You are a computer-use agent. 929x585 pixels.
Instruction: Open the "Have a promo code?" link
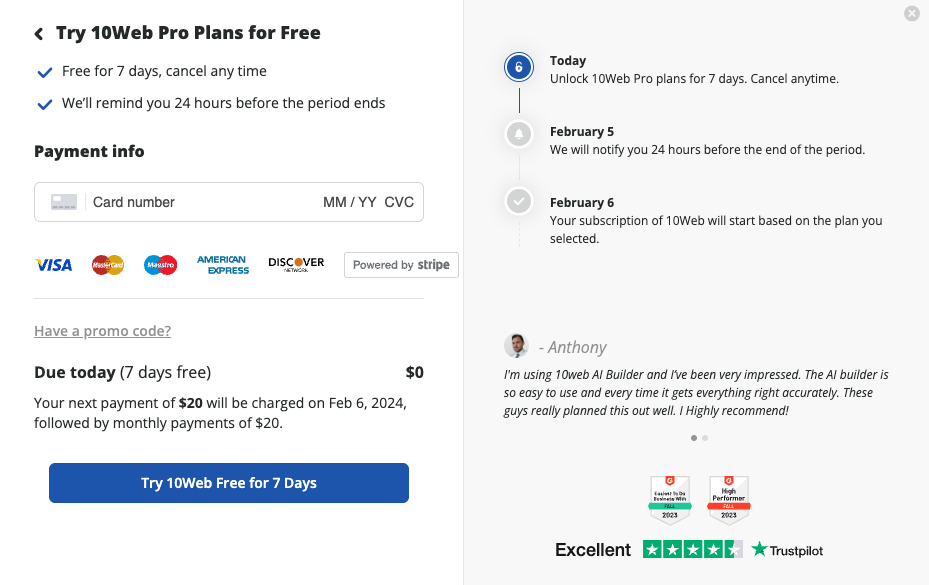click(102, 331)
